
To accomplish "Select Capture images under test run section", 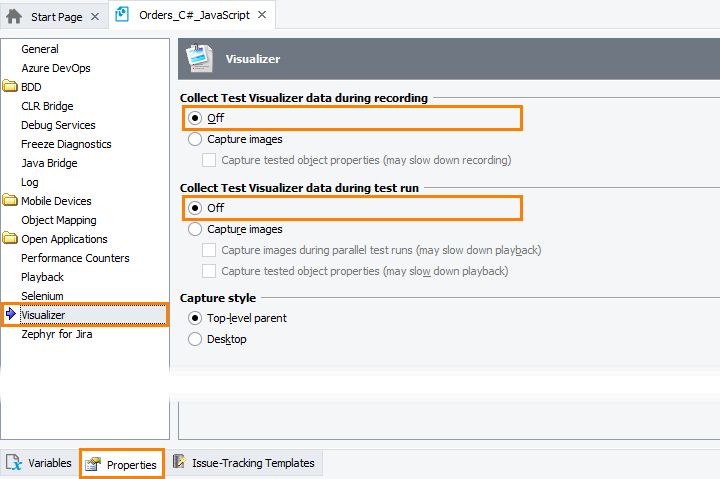I will click(x=195, y=229).
